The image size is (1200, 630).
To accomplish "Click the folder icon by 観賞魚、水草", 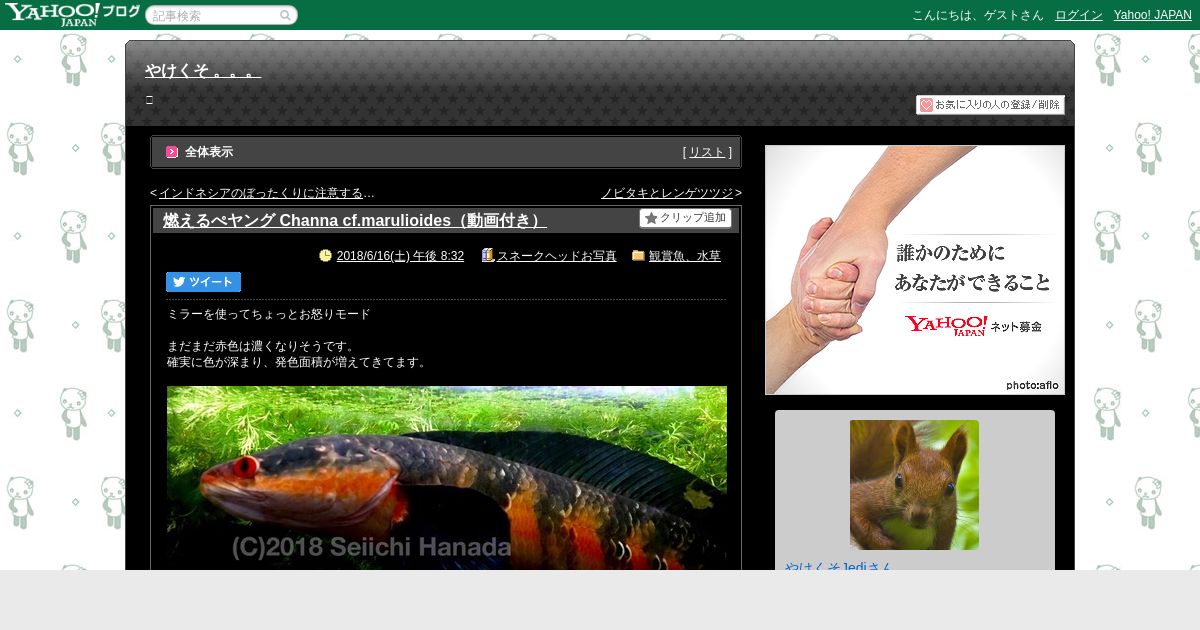I will [x=638, y=255].
